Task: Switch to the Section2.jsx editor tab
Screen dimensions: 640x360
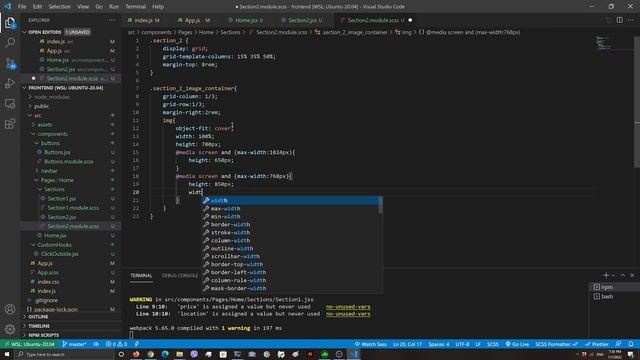Action: (301, 20)
